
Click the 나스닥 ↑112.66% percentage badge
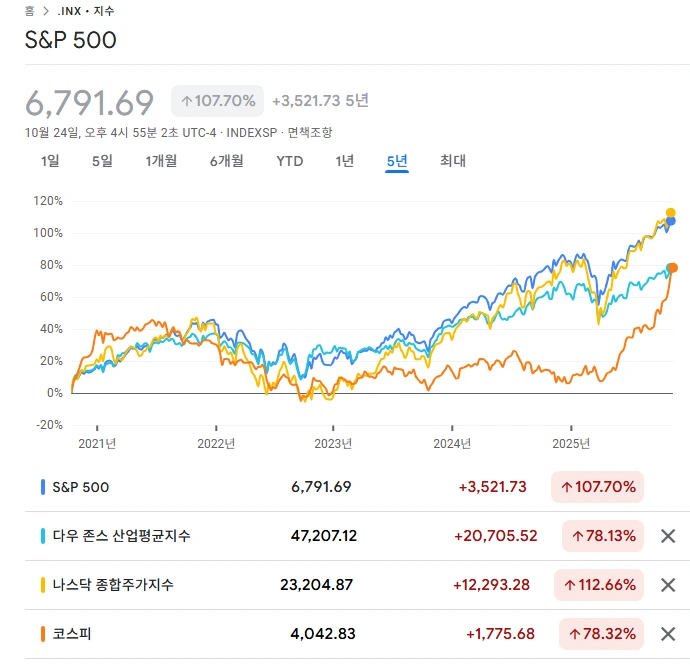click(x=603, y=585)
